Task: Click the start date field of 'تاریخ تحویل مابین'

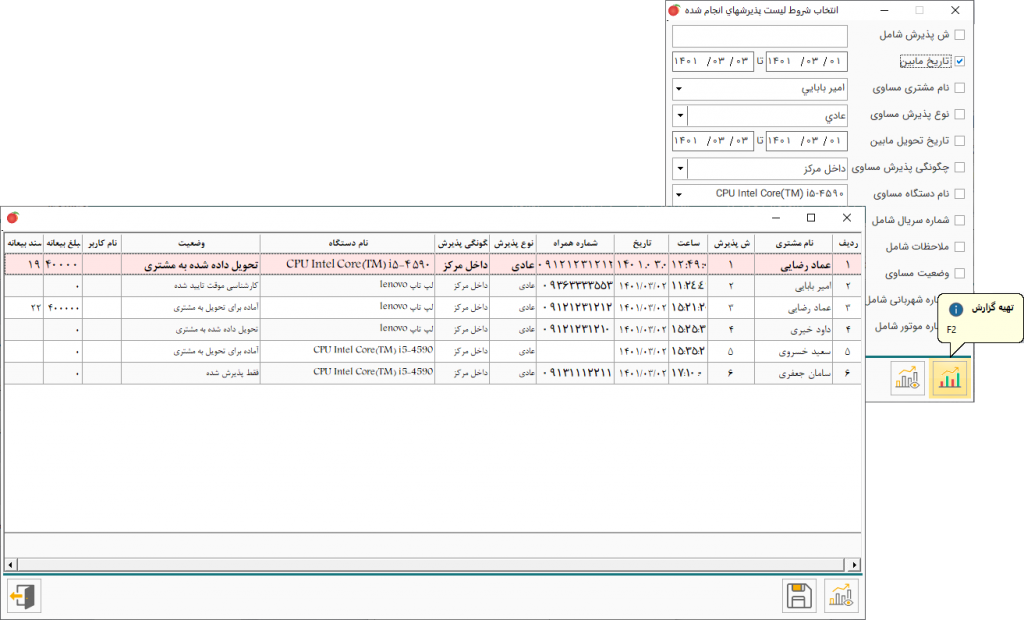Action: pos(807,141)
